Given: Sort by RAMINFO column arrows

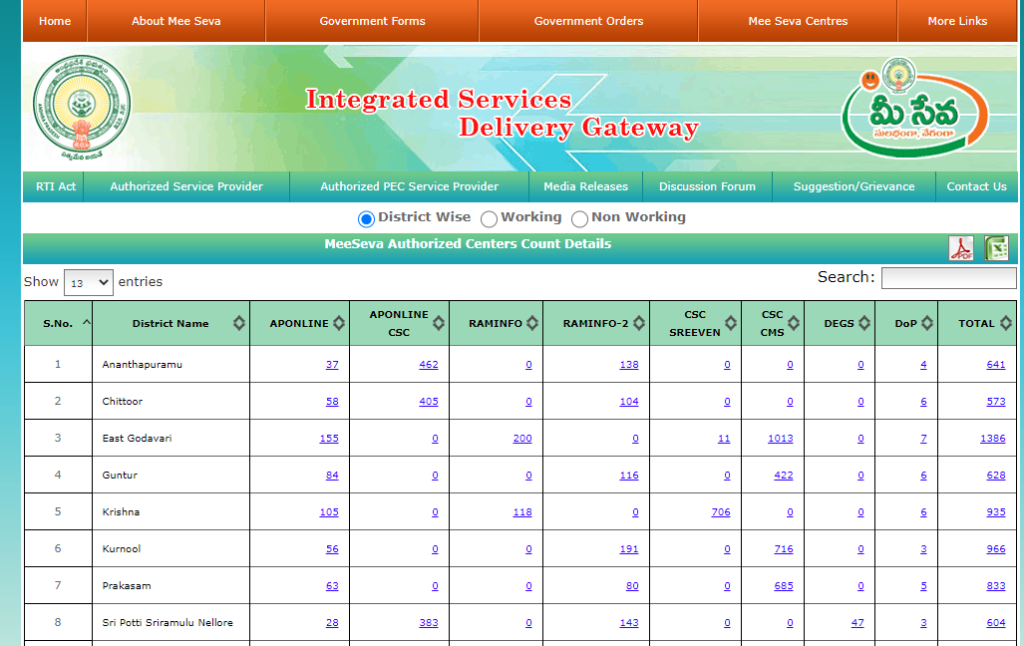Looking at the screenshot, I should coord(532,323).
